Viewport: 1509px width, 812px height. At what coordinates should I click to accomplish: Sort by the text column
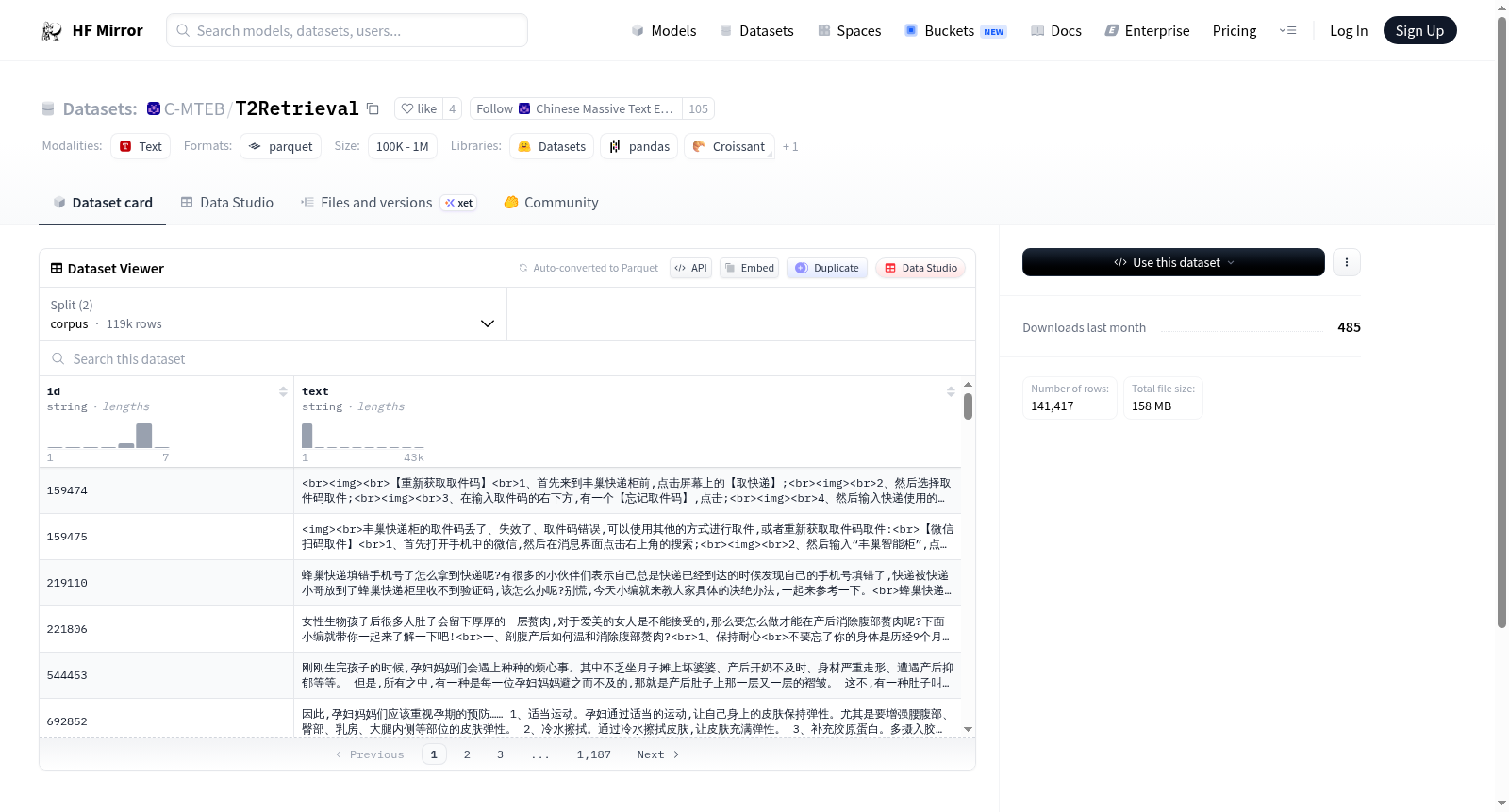pos(951,391)
